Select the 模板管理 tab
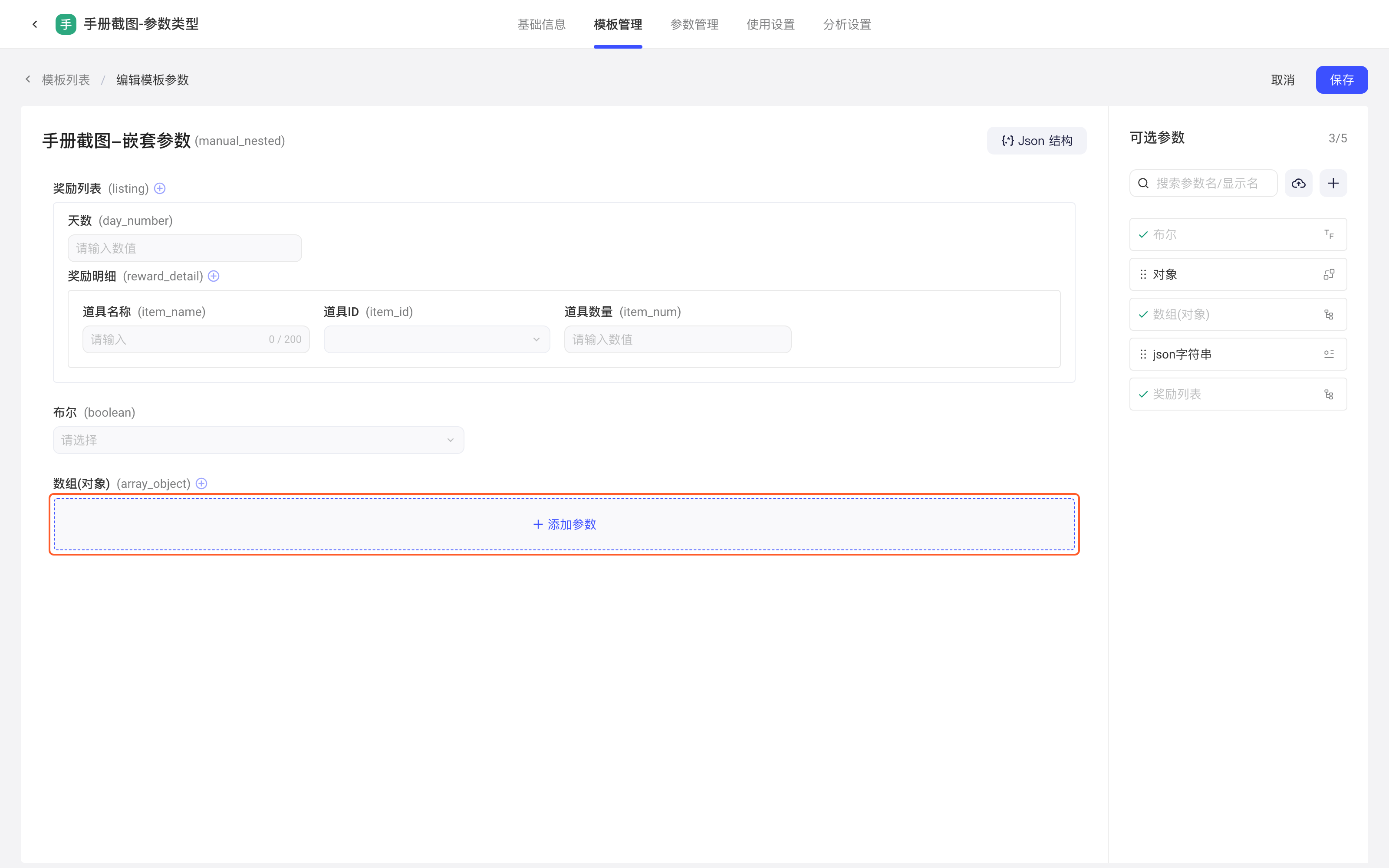The height and width of the screenshot is (868, 1389). pyautogui.click(x=618, y=24)
